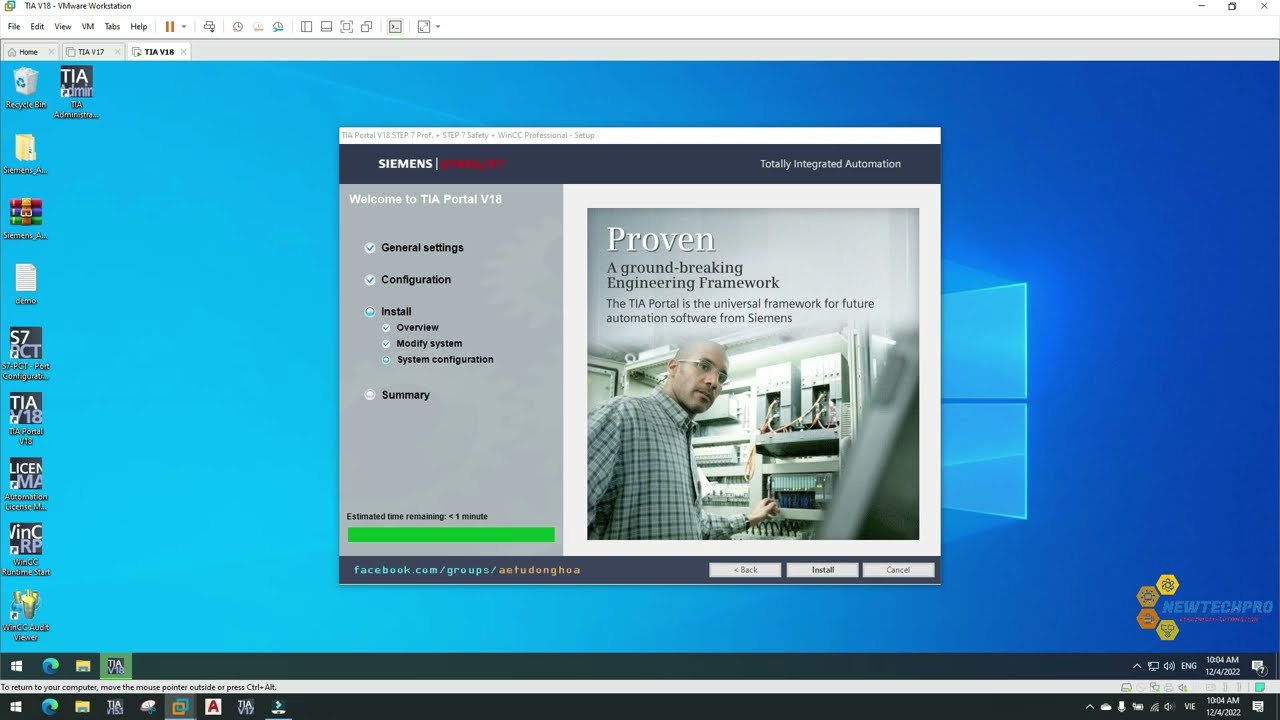
Task: Click guest VM volume speaker icon
Action: tap(1169, 666)
